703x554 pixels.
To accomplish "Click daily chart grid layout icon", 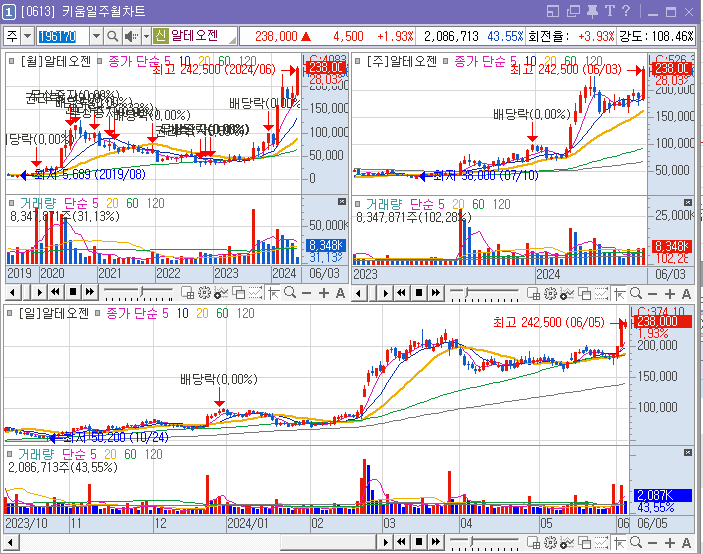I will (534, 543).
